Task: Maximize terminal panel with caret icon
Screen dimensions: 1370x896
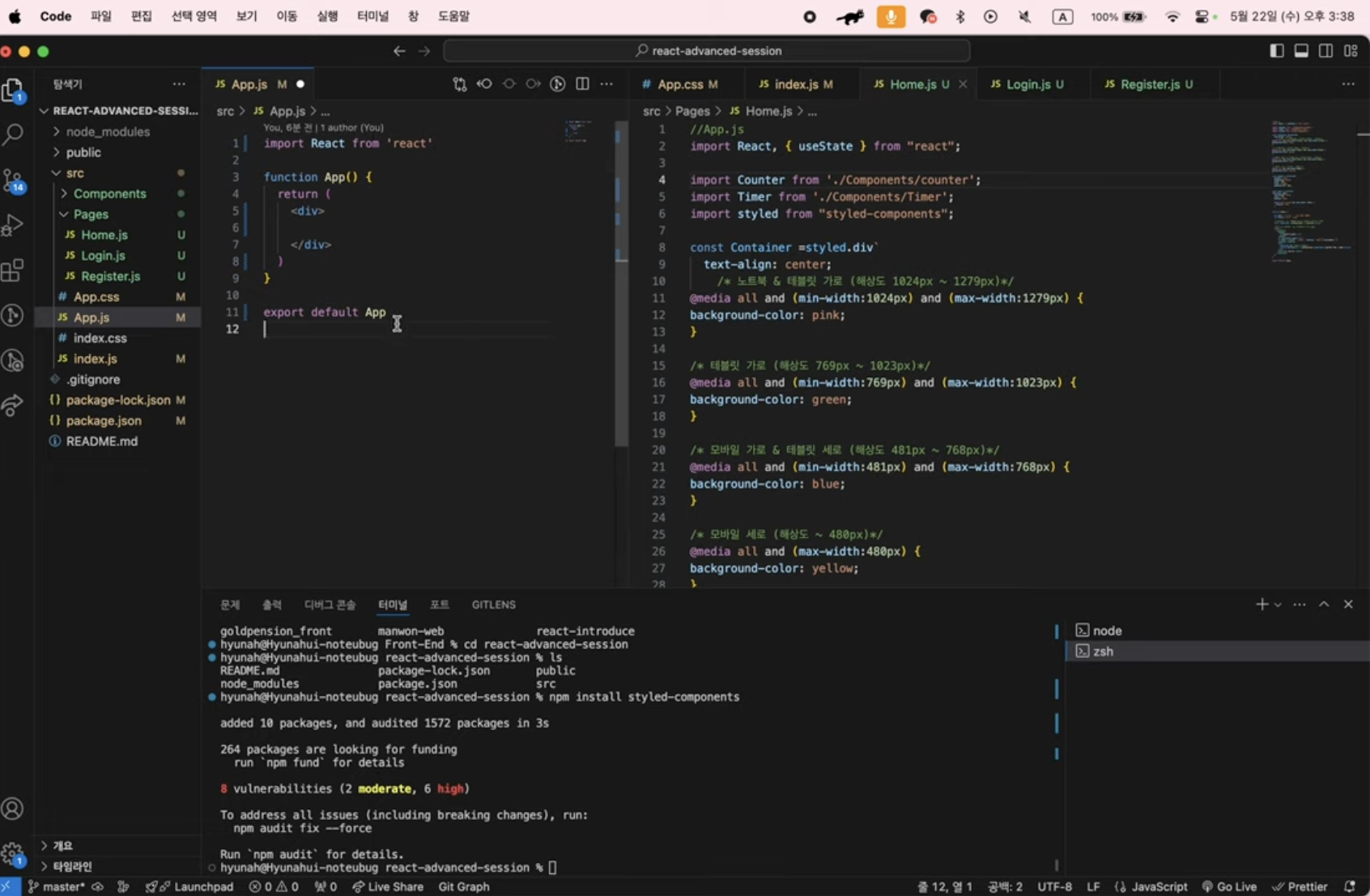Action: click(1324, 605)
